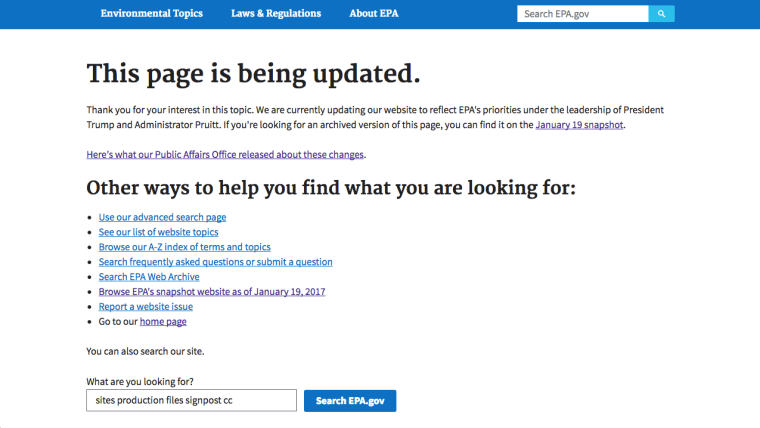
Task: Open the Laws & Regulations menu
Action: pyautogui.click(x=276, y=14)
